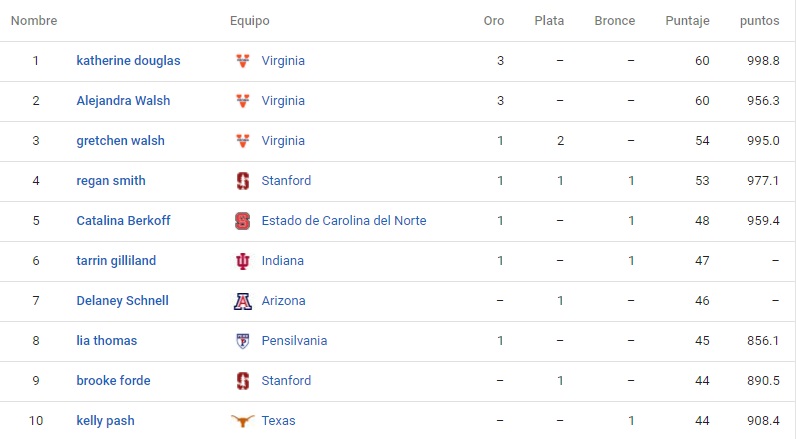Open Alejandra Walsh profile link
This screenshot has width=796, height=439.
(123, 101)
